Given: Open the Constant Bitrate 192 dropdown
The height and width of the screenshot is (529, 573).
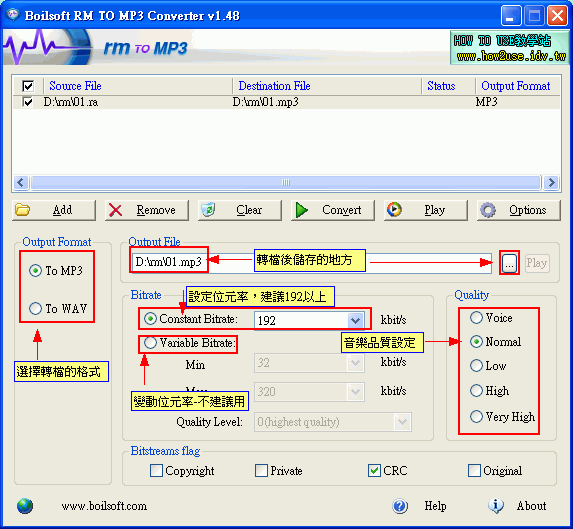Looking at the screenshot, I should 355,321.
